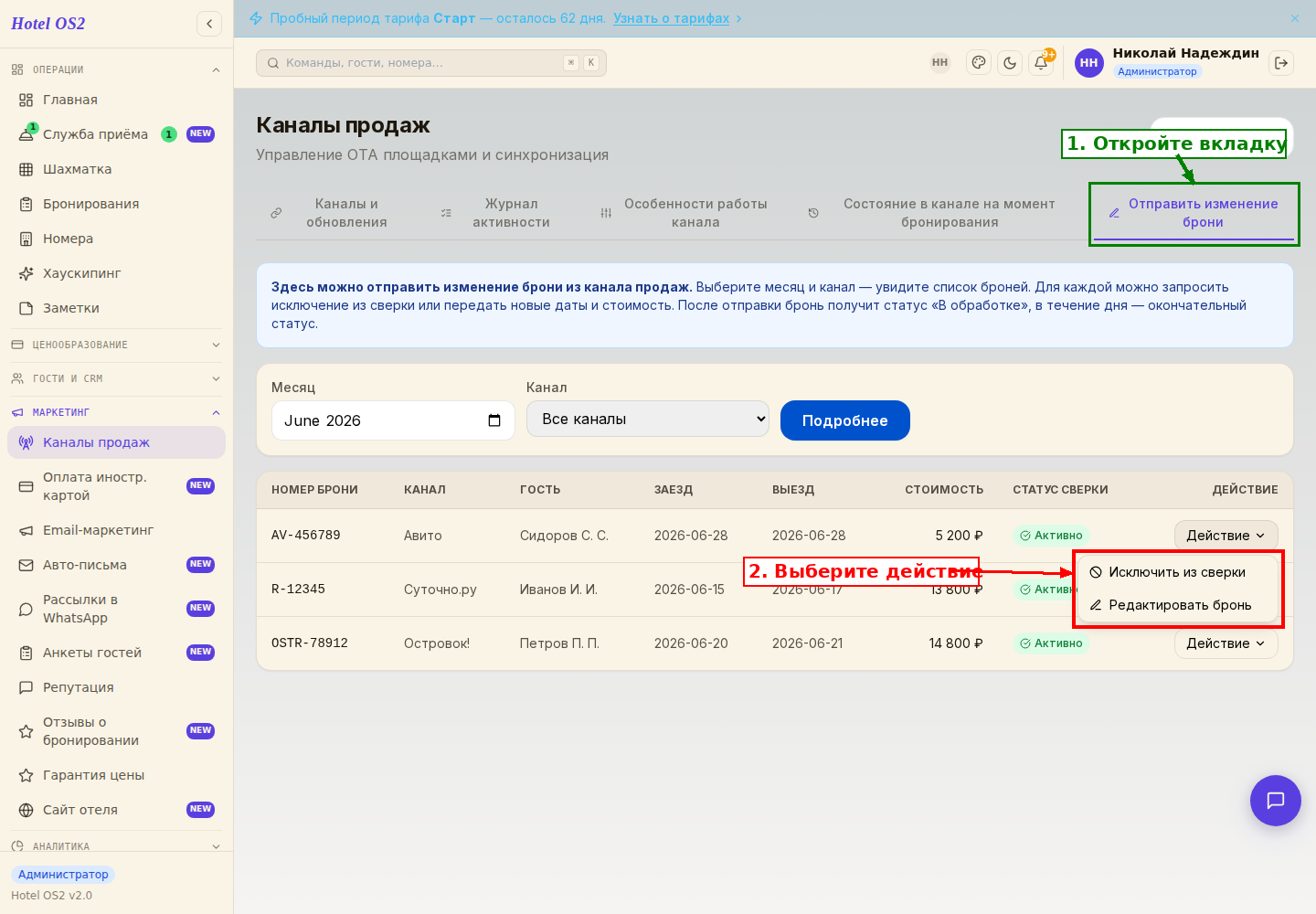Open the chat support bubble
The image size is (1316, 914).
(1276, 801)
